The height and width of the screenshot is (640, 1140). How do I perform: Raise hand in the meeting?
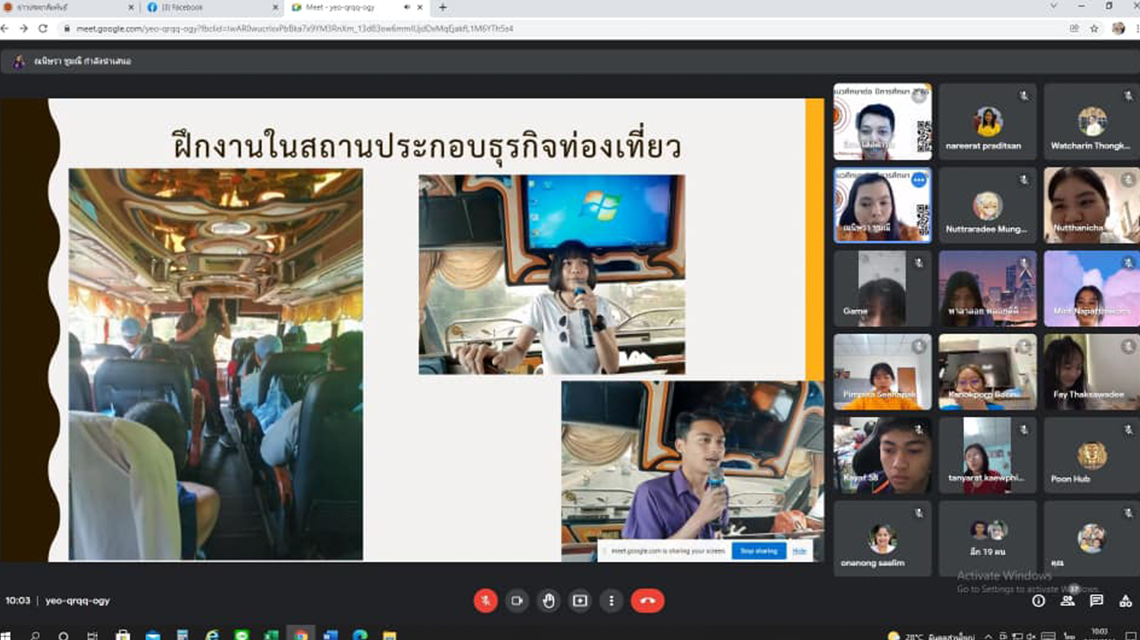click(x=548, y=601)
